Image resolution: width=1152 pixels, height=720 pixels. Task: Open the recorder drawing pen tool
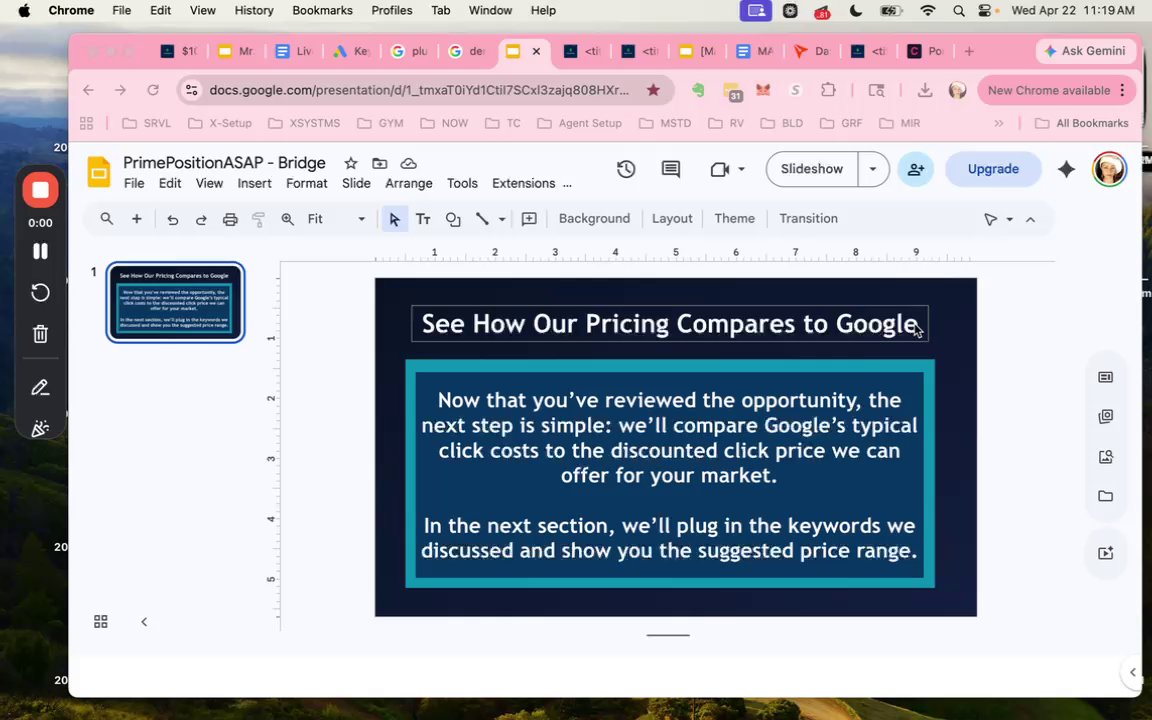(40, 387)
